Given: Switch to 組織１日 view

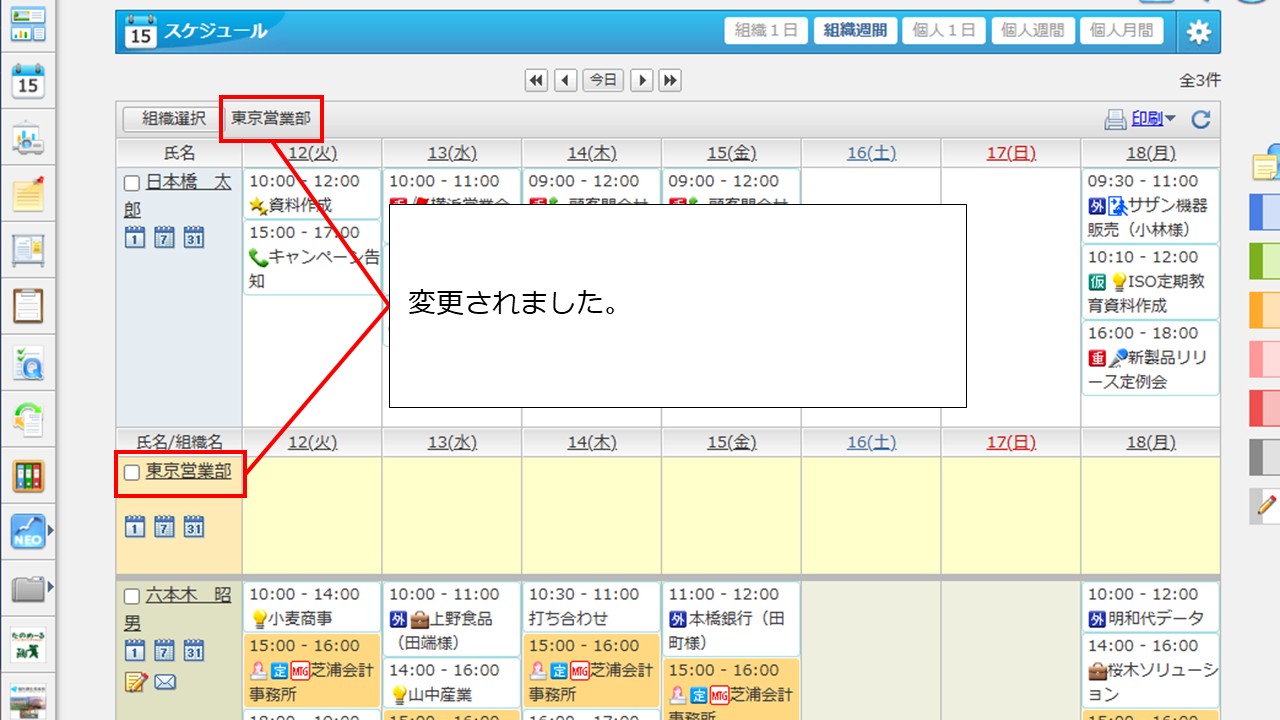Looking at the screenshot, I should tap(766, 31).
